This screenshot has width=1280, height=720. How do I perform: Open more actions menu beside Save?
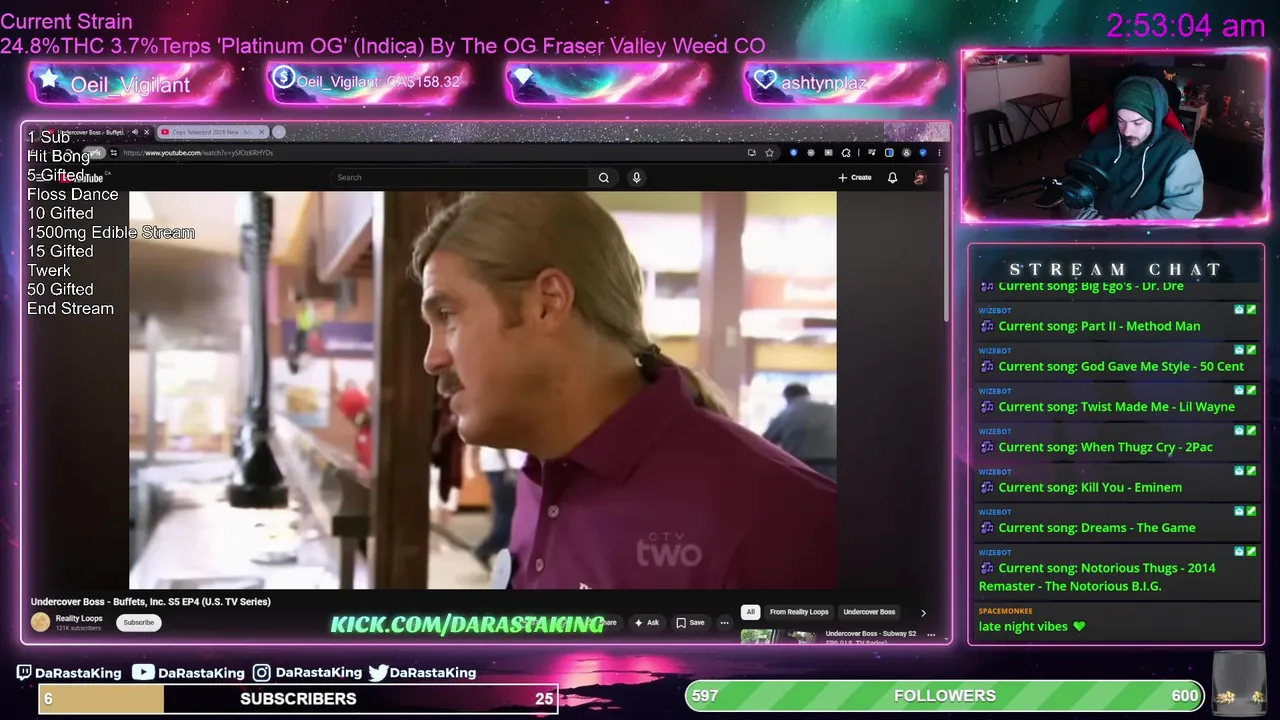(x=724, y=623)
